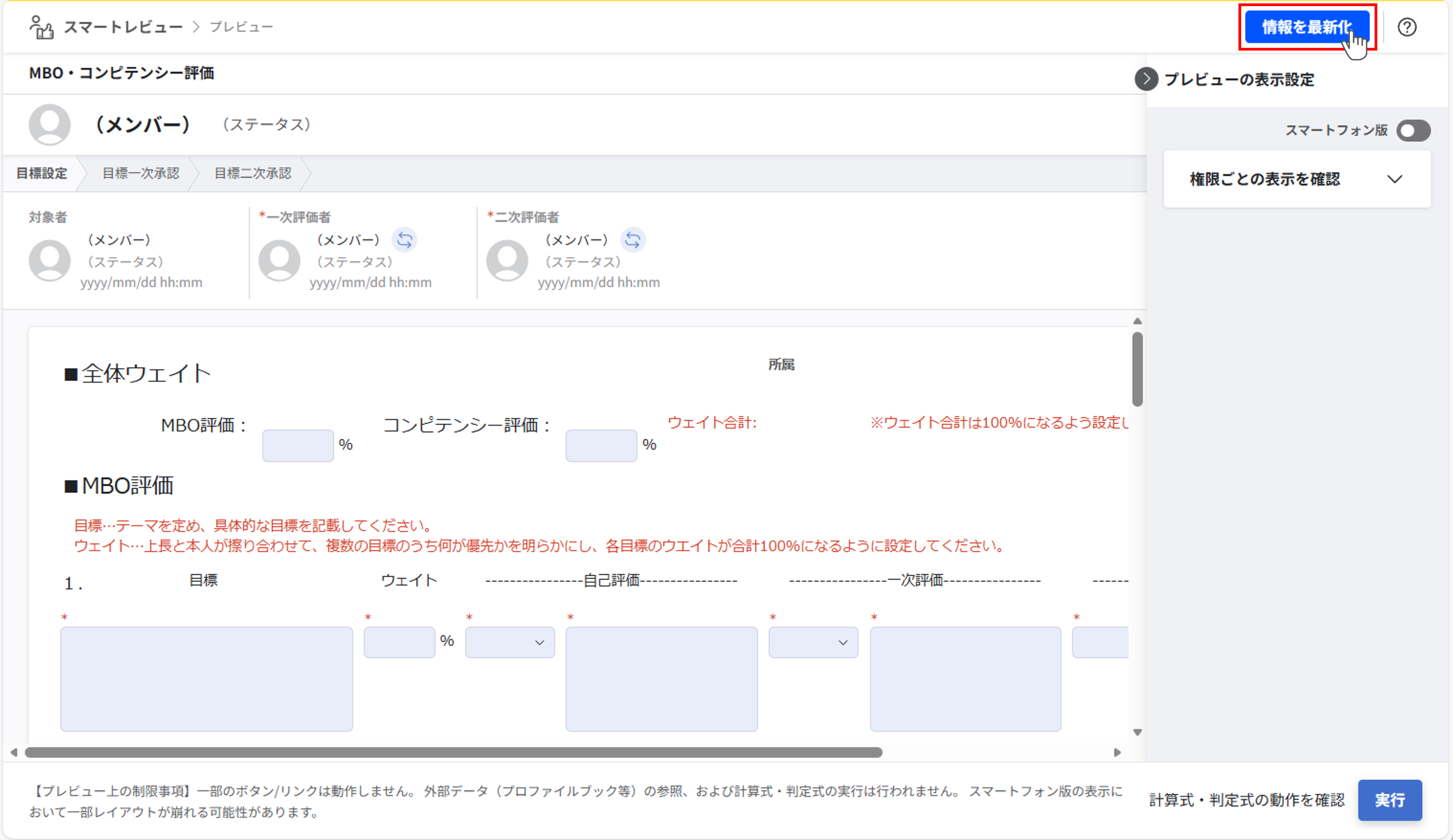
Task: Open the 自己評価 rating dropdown
Action: click(x=510, y=642)
